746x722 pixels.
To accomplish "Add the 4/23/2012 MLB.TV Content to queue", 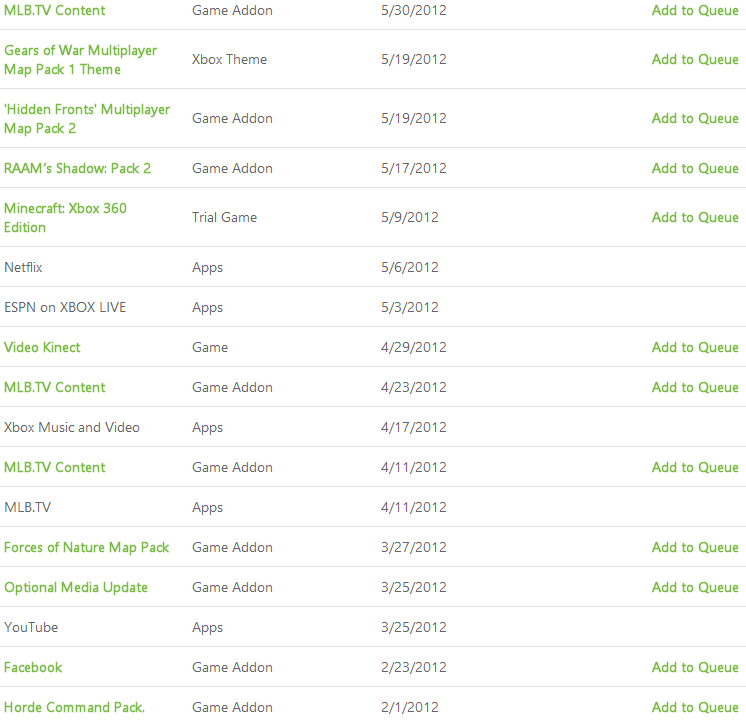I will (695, 387).
